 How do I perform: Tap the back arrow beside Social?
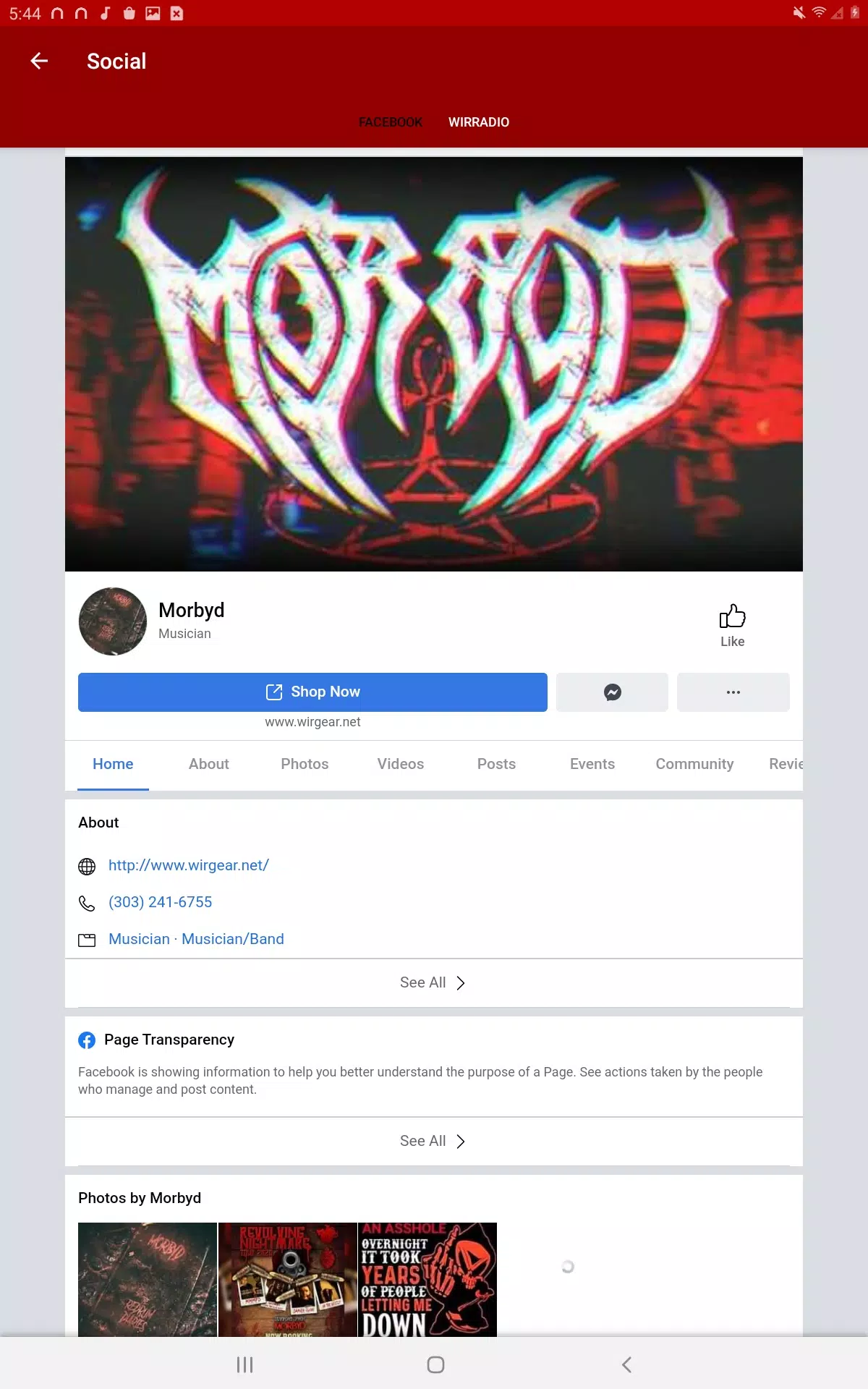[39, 61]
